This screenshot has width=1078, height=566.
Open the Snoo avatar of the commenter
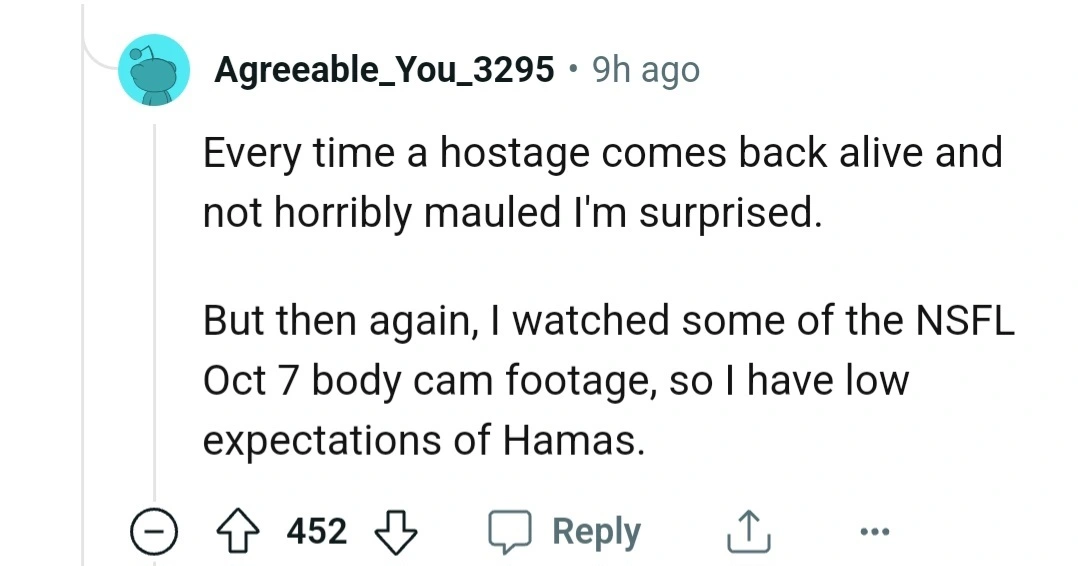tap(154, 69)
